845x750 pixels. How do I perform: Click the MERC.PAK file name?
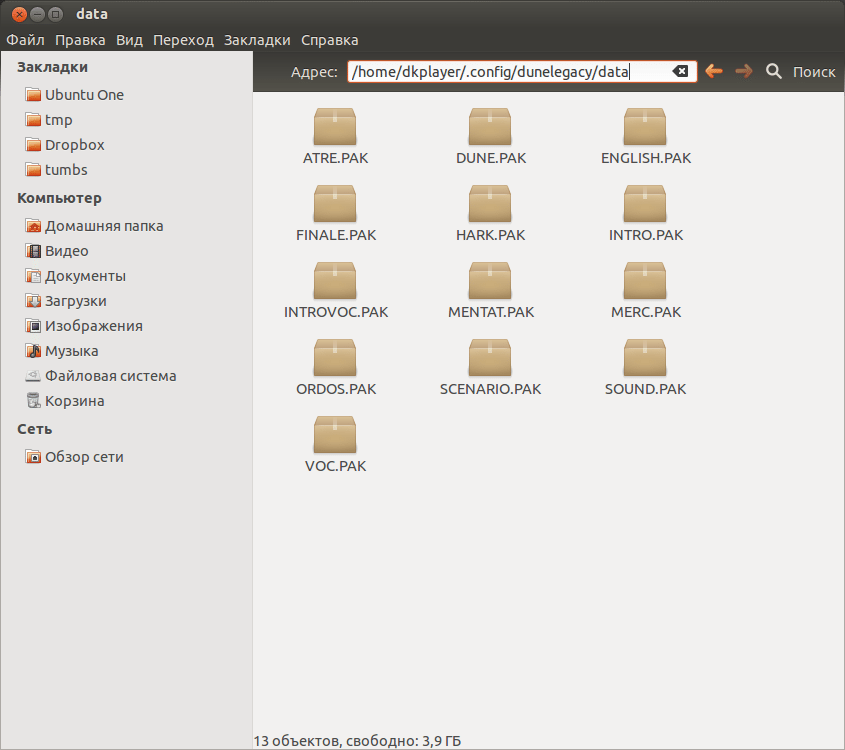tap(646, 312)
